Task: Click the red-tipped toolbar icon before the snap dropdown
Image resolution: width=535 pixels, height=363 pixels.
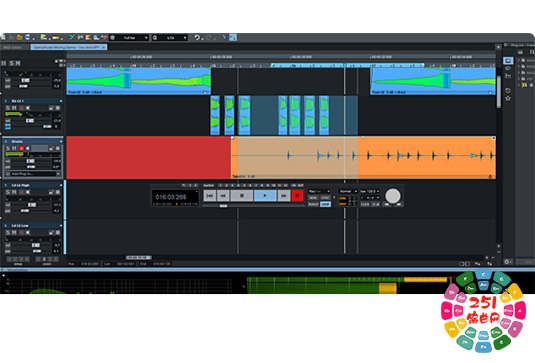Action: [x=104, y=37]
